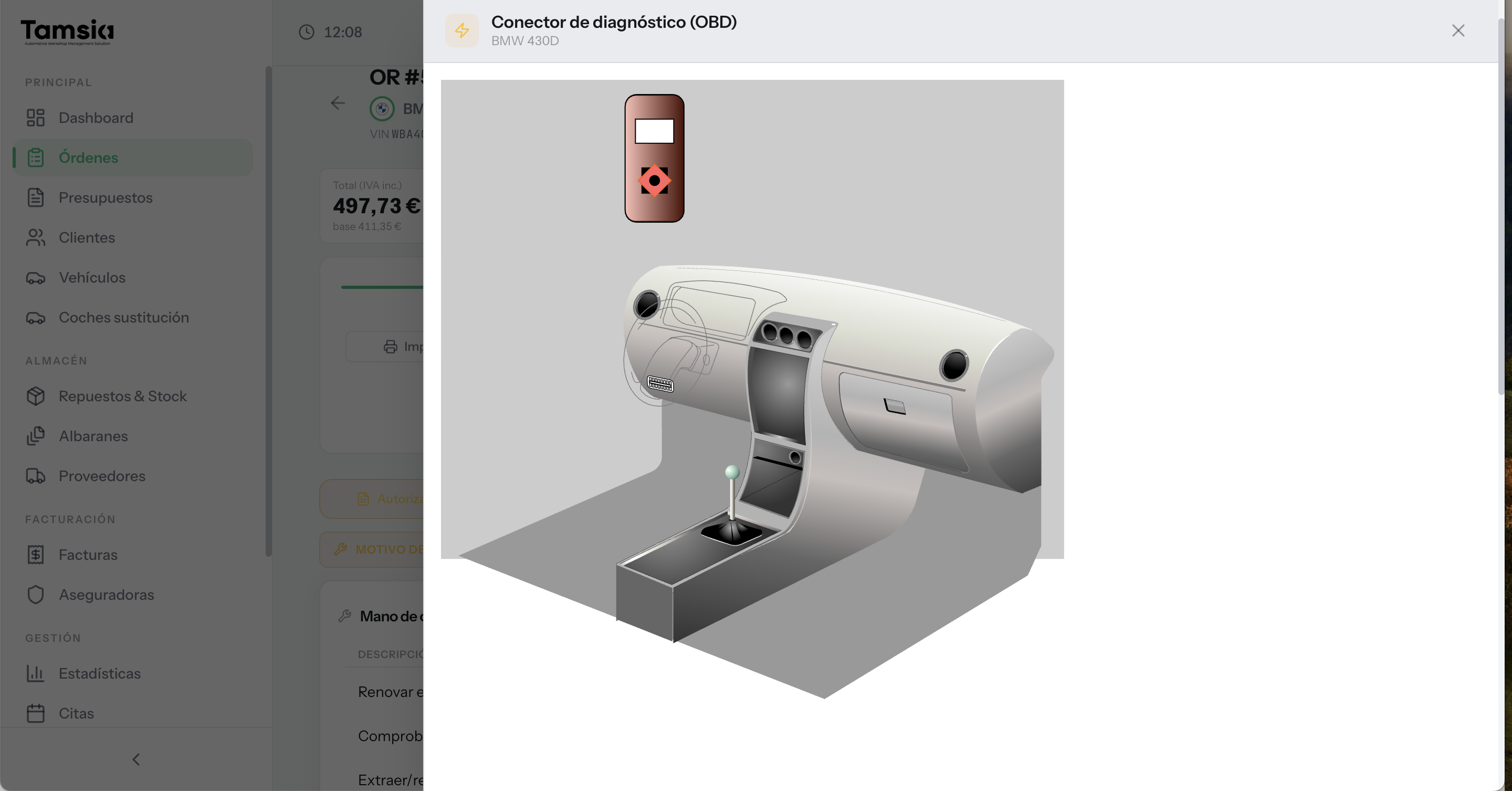Click the 'BMW 430D' subtitle
The image size is (1512, 791).
[525, 41]
